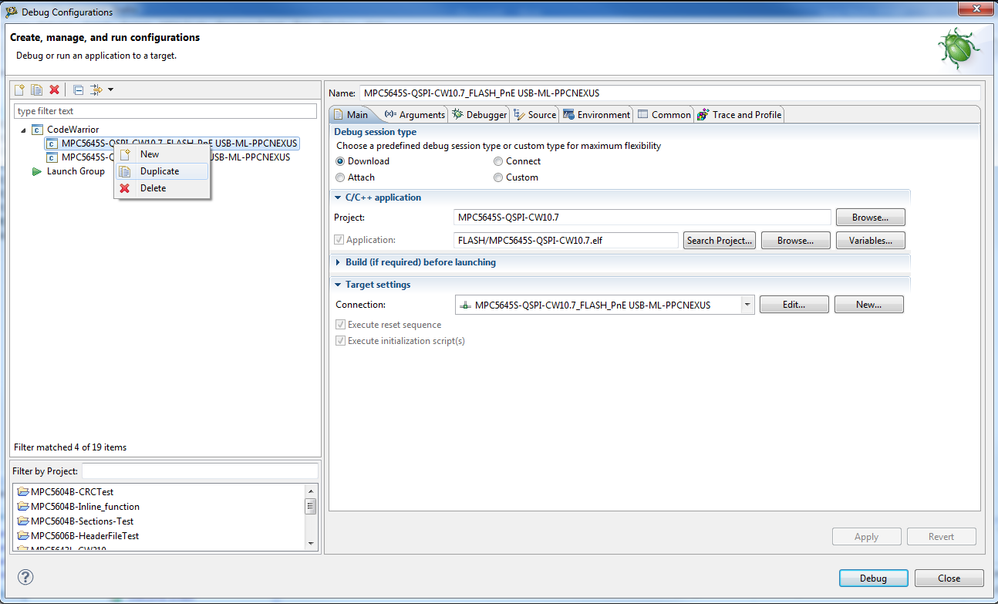Click New connection button
998x604 pixels.
coord(869,305)
